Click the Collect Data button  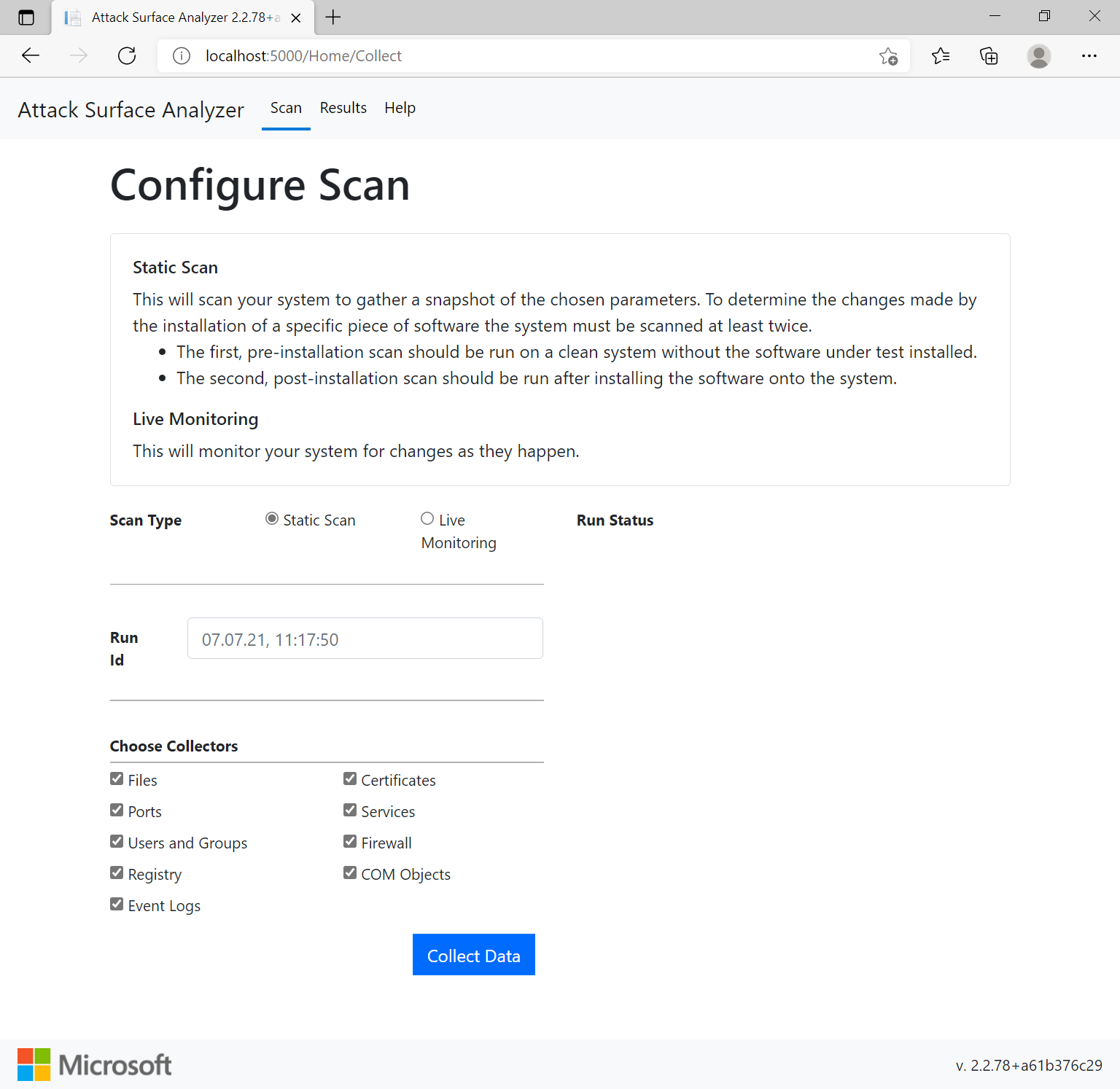pos(473,955)
